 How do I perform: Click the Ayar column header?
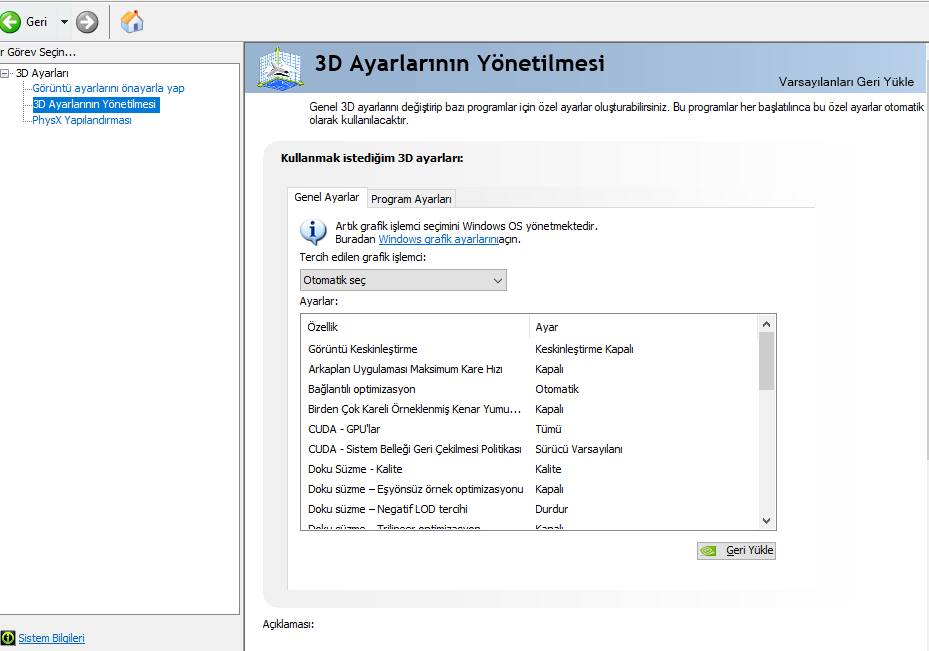(x=643, y=327)
